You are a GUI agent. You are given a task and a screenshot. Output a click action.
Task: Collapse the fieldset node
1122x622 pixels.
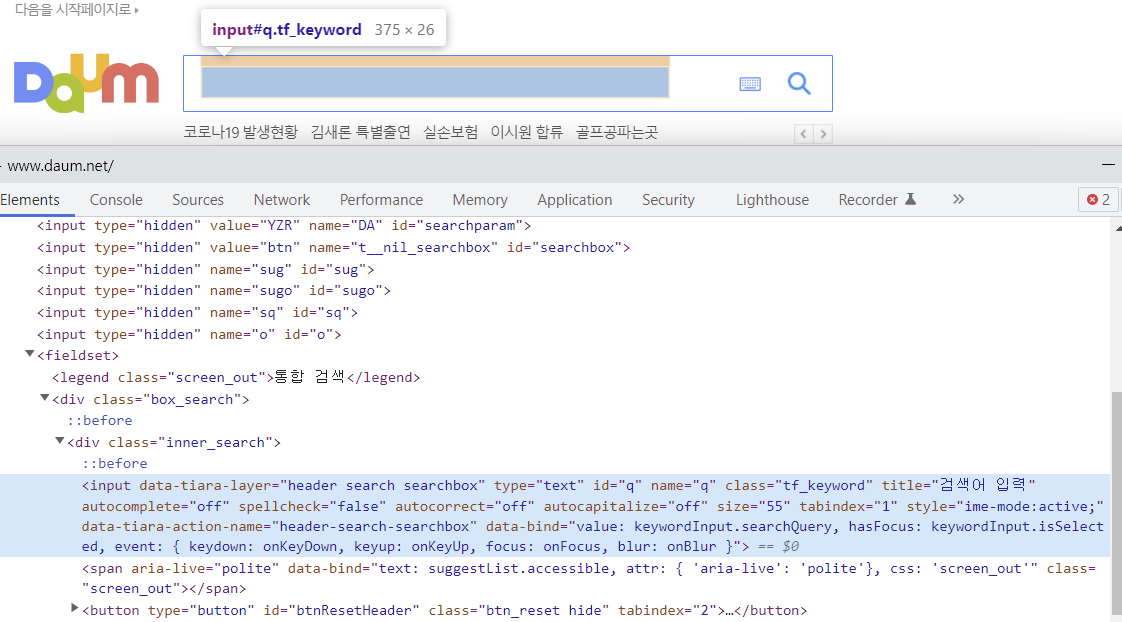(29, 354)
